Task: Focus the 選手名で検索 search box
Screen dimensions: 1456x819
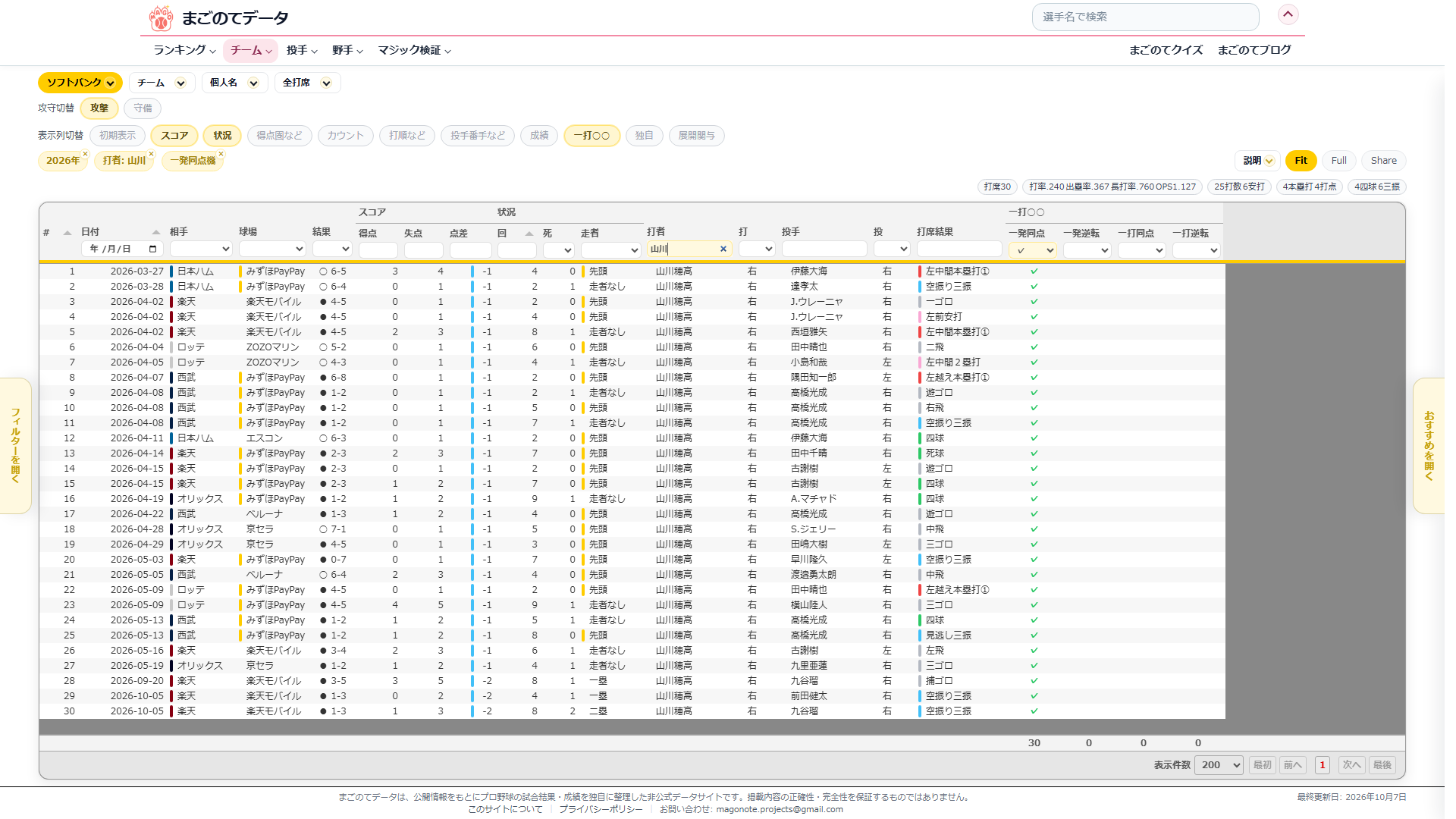Action: [1145, 17]
